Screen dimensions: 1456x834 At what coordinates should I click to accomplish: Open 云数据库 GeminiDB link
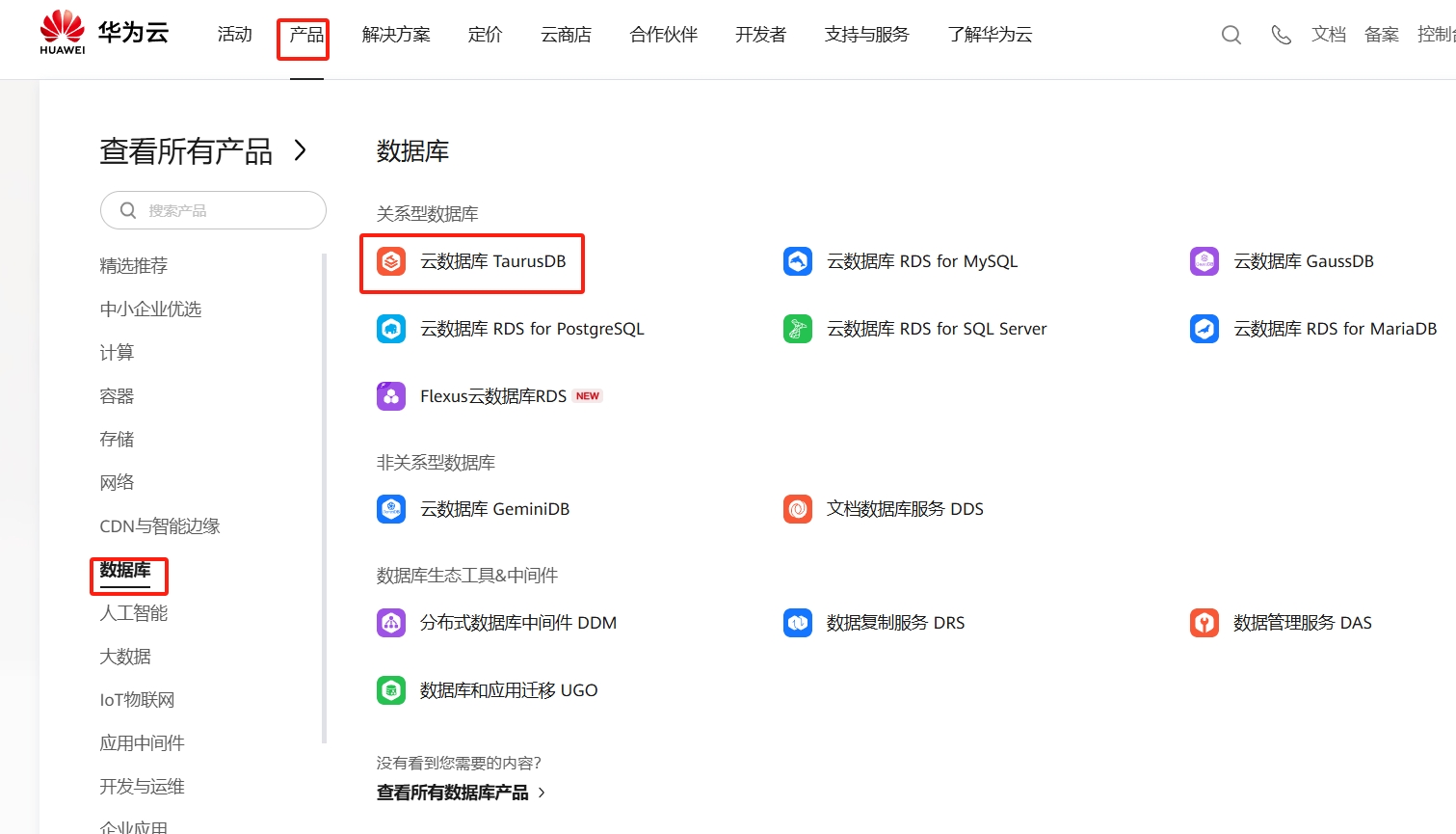click(x=495, y=509)
